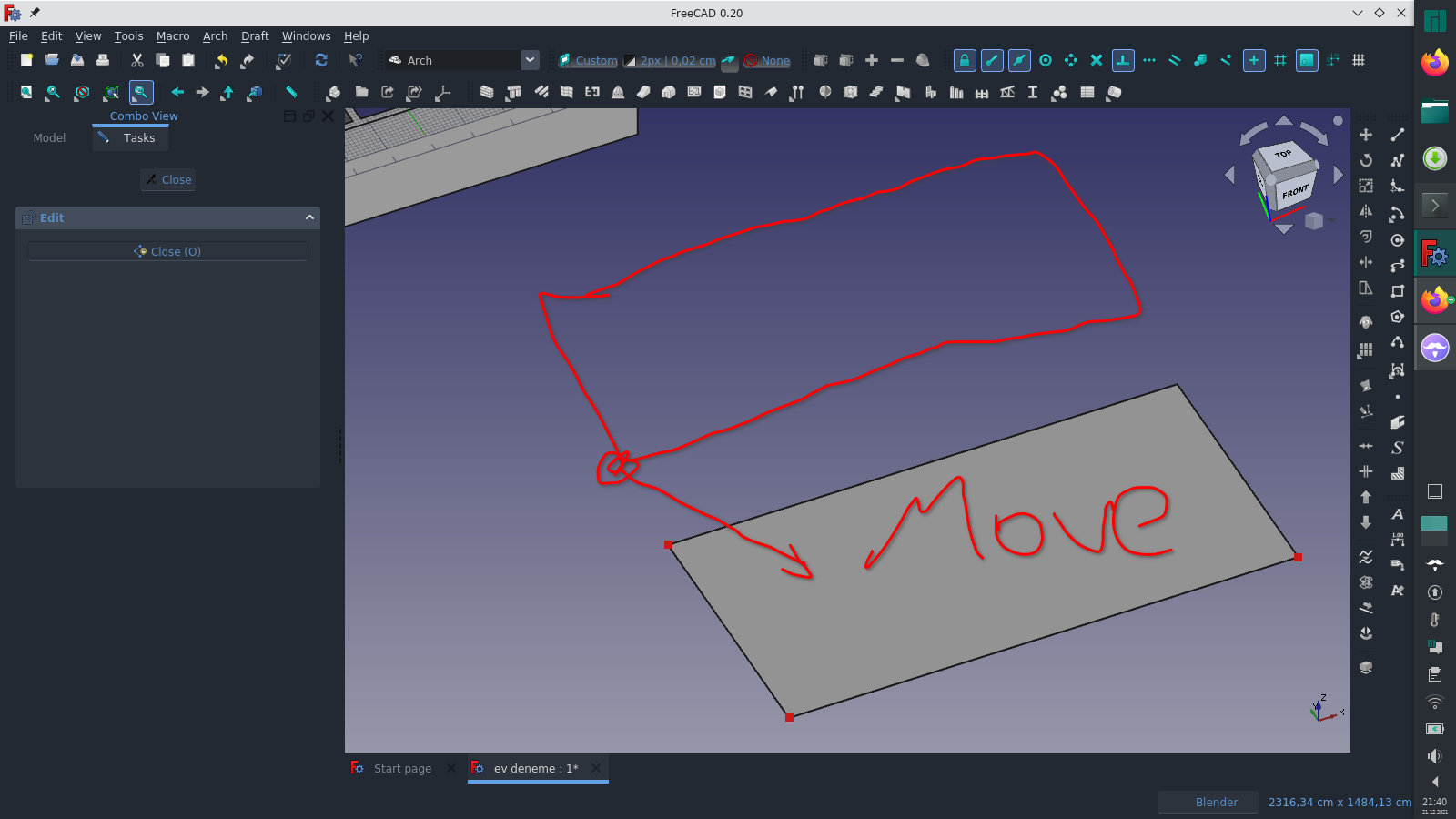Click the TOP face of the navigation cube
Viewport: 1456px width, 819px height.
pyautogui.click(x=1285, y=156)
